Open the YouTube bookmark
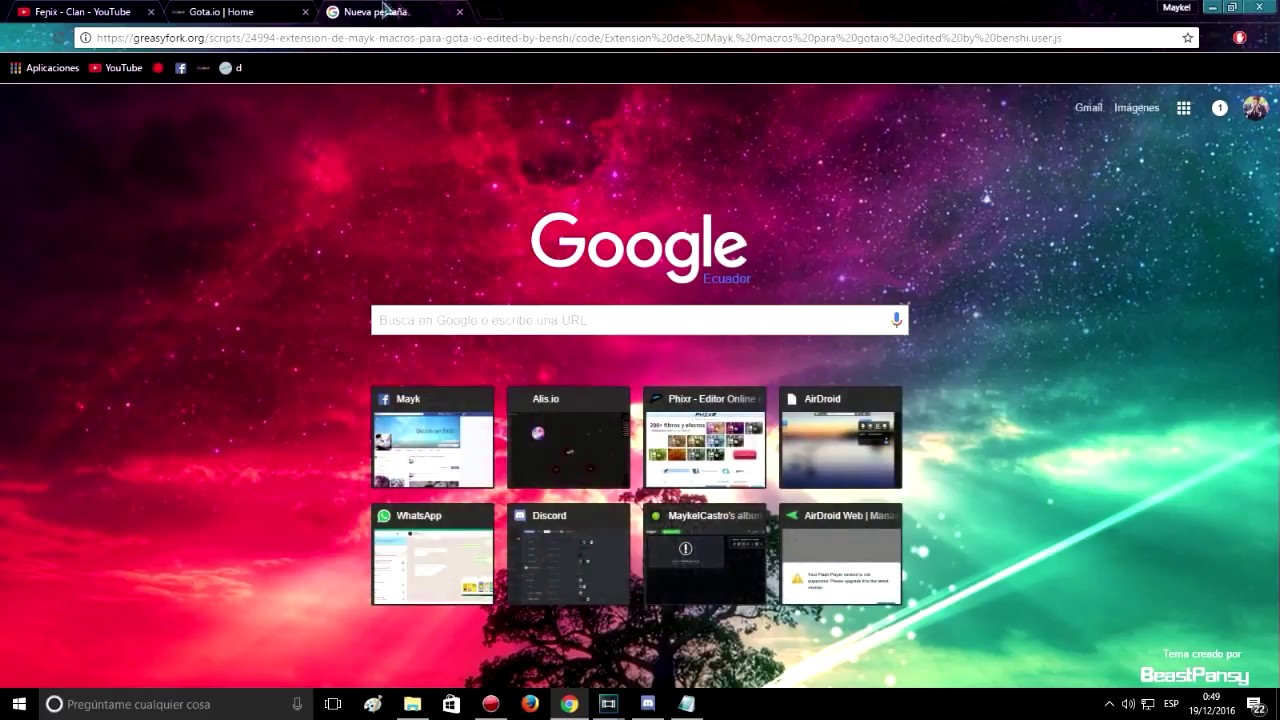The width and height of the screenshot is (1280, 720). (116, 68)
